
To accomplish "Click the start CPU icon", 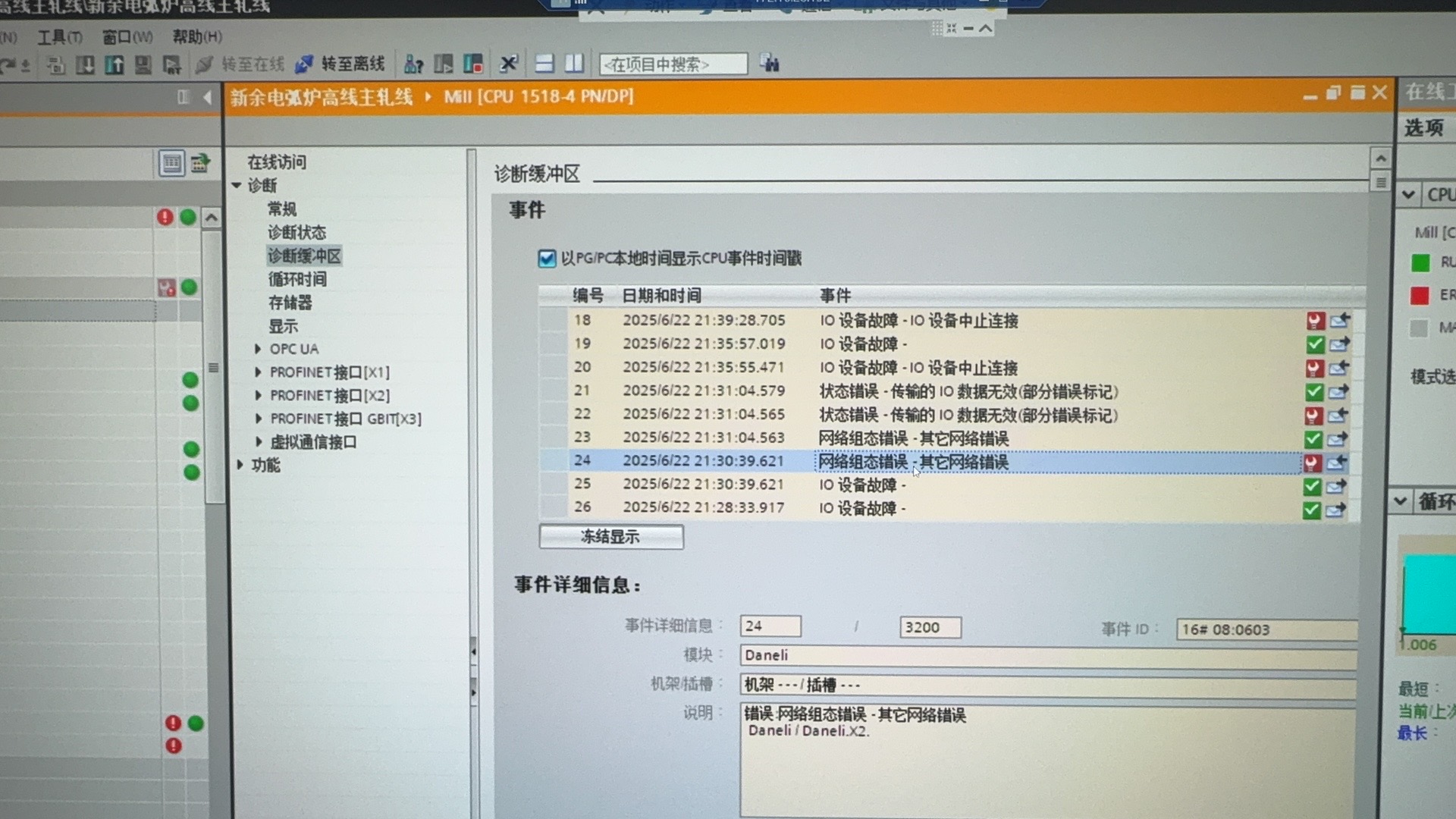I will coord(444,64).
